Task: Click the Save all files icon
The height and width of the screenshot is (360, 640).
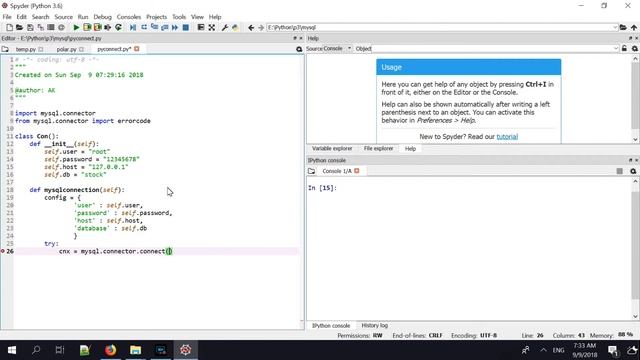Action: (x=40, y=27)
